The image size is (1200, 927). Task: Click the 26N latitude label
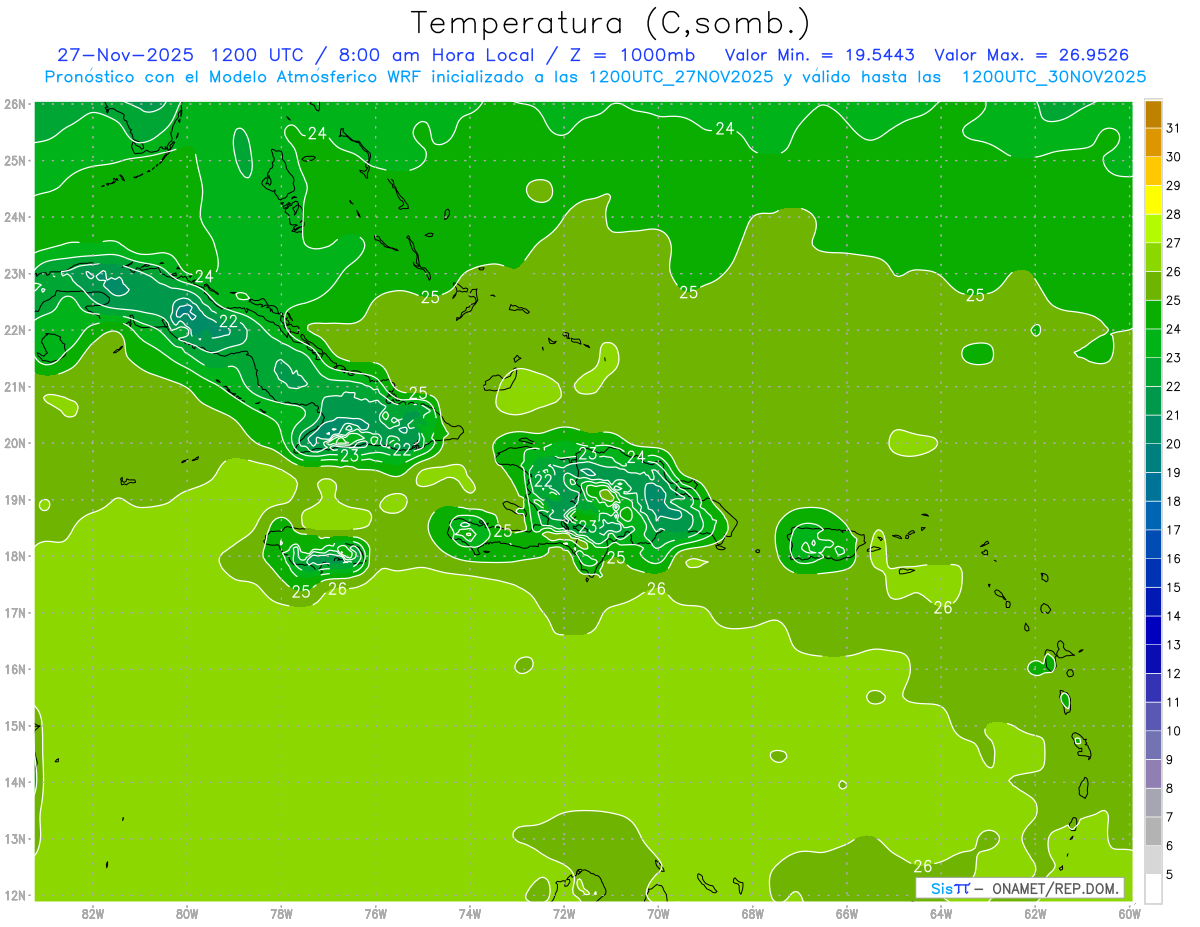[x=14, y=104]
